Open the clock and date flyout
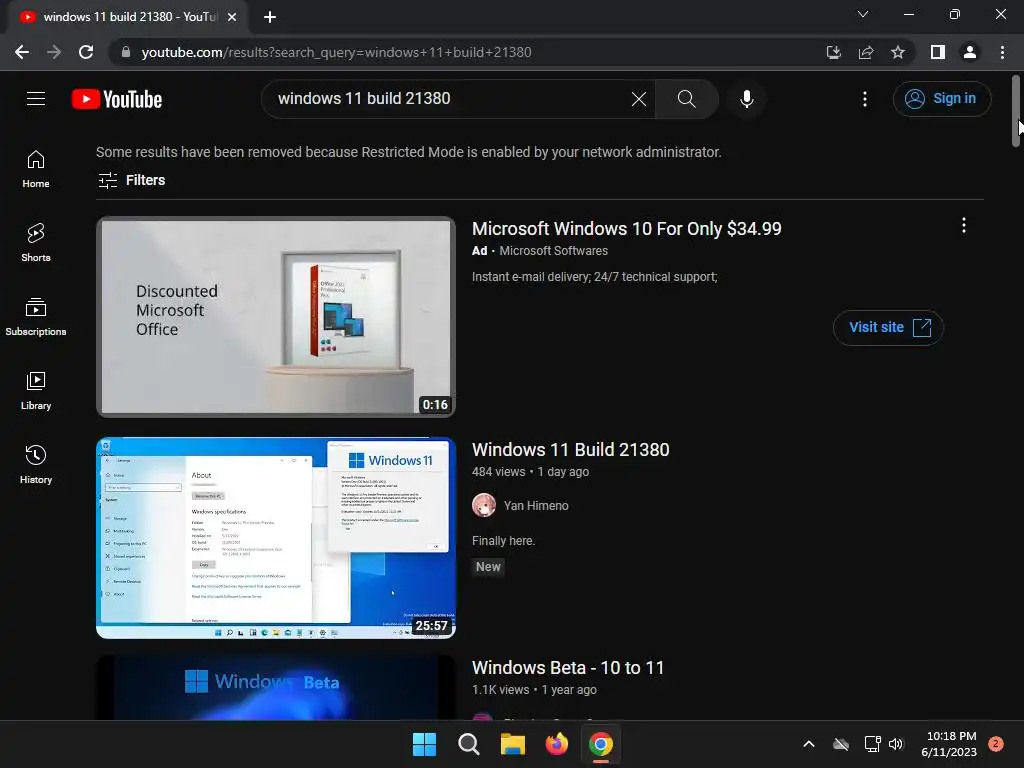Screen dimensions: 1024x768 coord(949,744)
